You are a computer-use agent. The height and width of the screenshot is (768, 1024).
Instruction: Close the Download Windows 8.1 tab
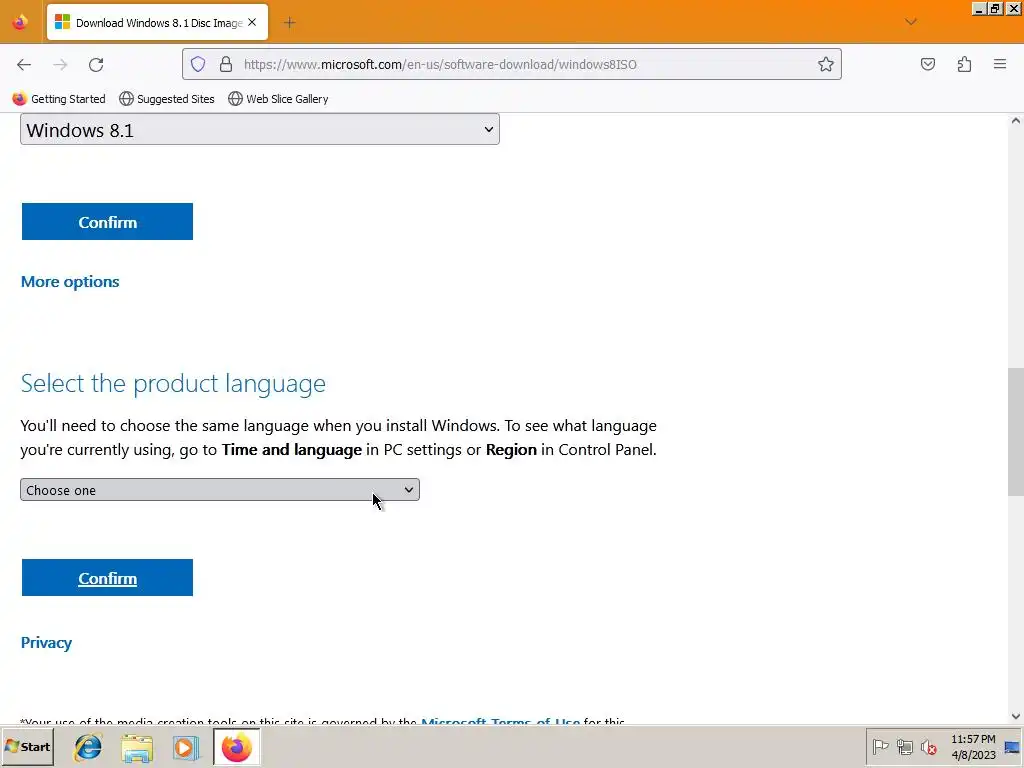point(252,22)
